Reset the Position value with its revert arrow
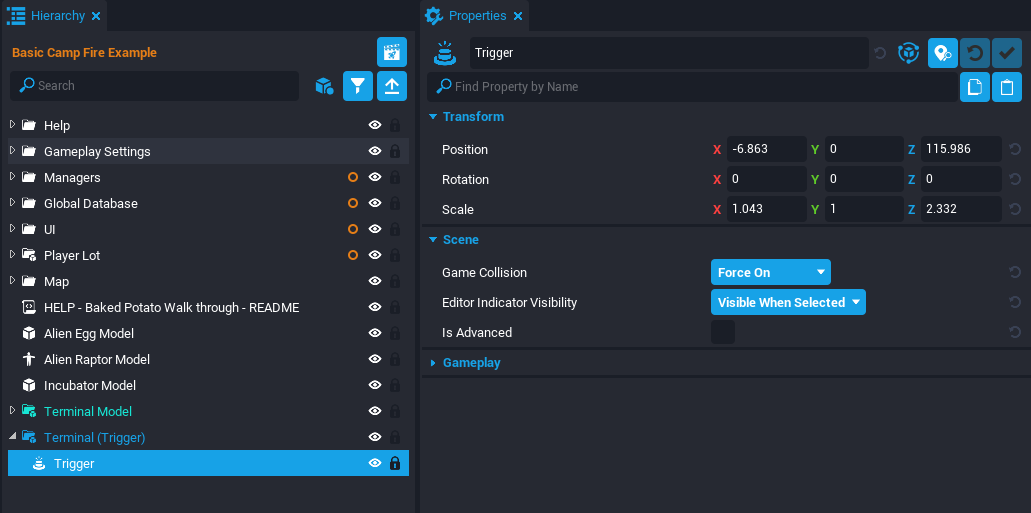Screen dimensions: 1031x513 click(1015, 150)
